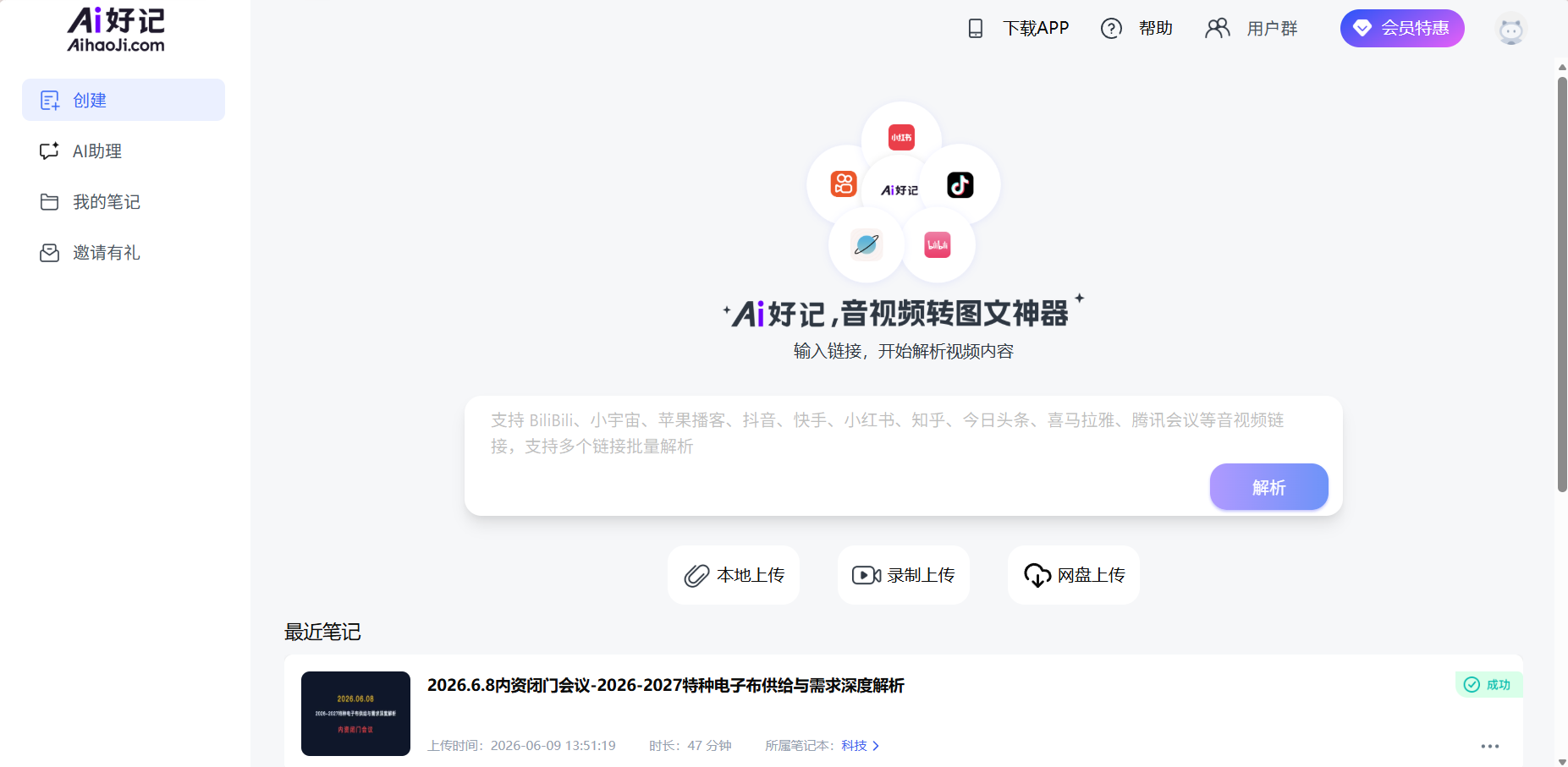The image size is (1568, 767).
Task: Click the scrollbar down arrow
Action: tap(1562, 761)
